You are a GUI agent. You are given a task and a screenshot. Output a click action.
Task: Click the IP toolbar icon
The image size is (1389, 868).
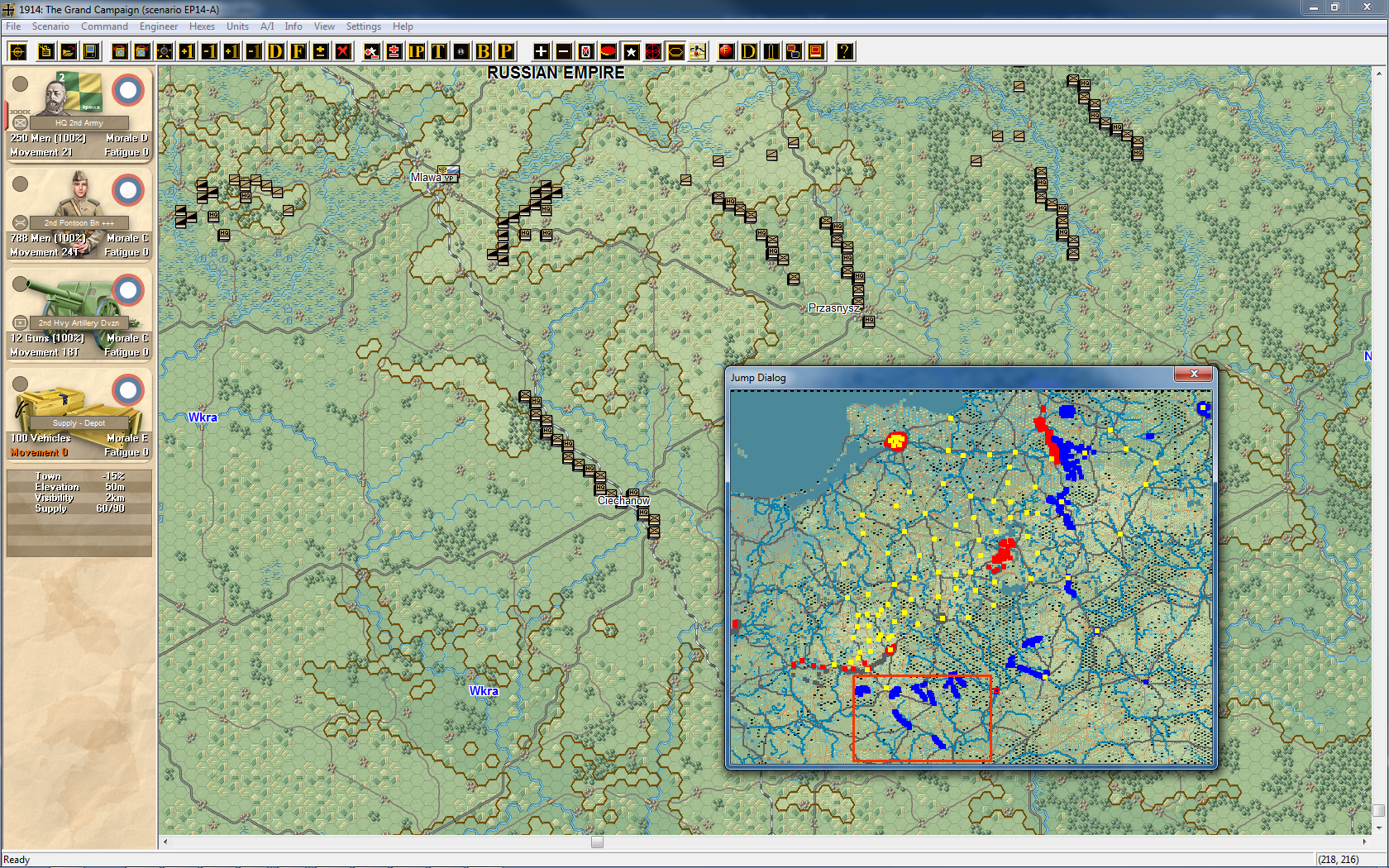pyautogui.click(x=417, y=51)
